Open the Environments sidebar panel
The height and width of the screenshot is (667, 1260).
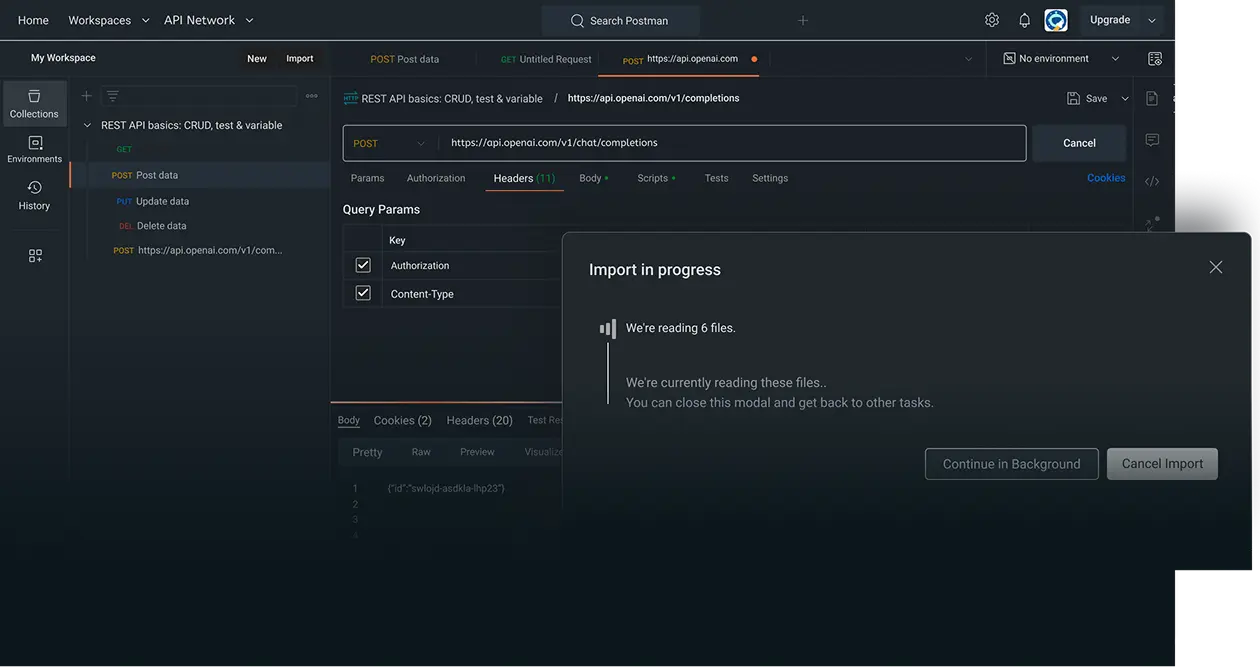click(34, 149)
